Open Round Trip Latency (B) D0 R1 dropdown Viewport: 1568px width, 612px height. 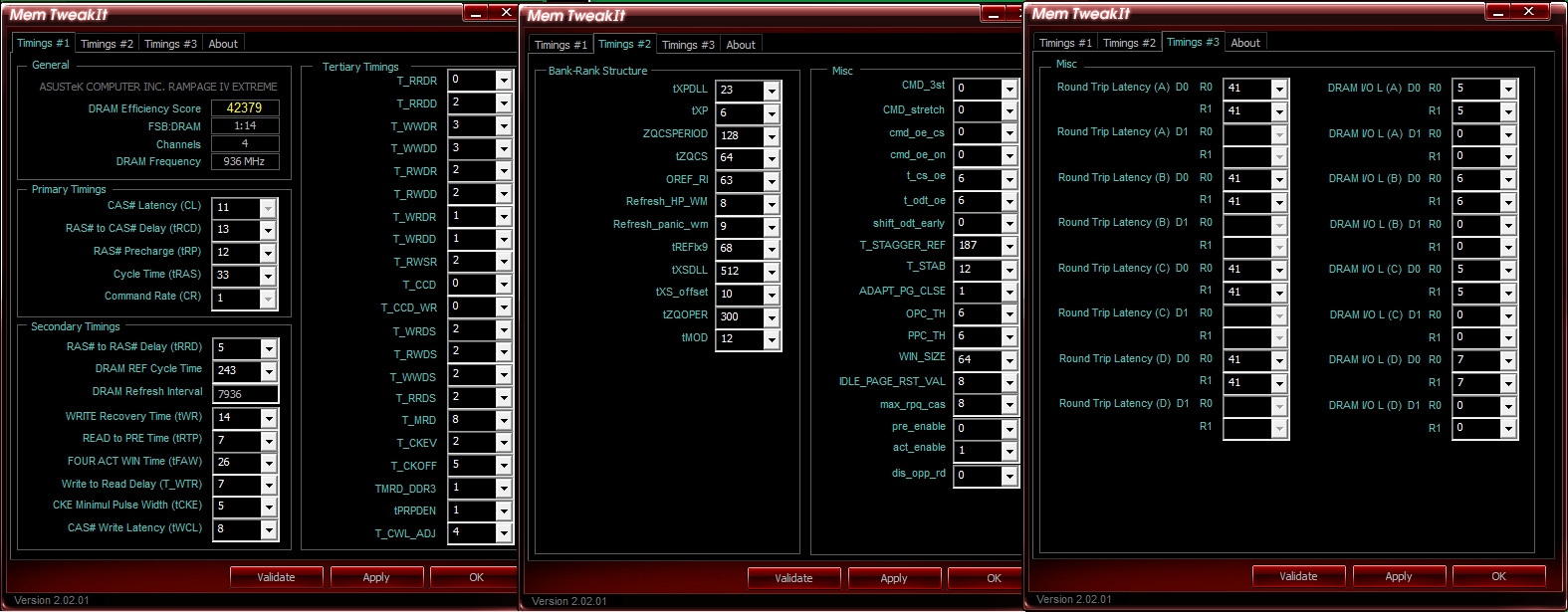1279,202
